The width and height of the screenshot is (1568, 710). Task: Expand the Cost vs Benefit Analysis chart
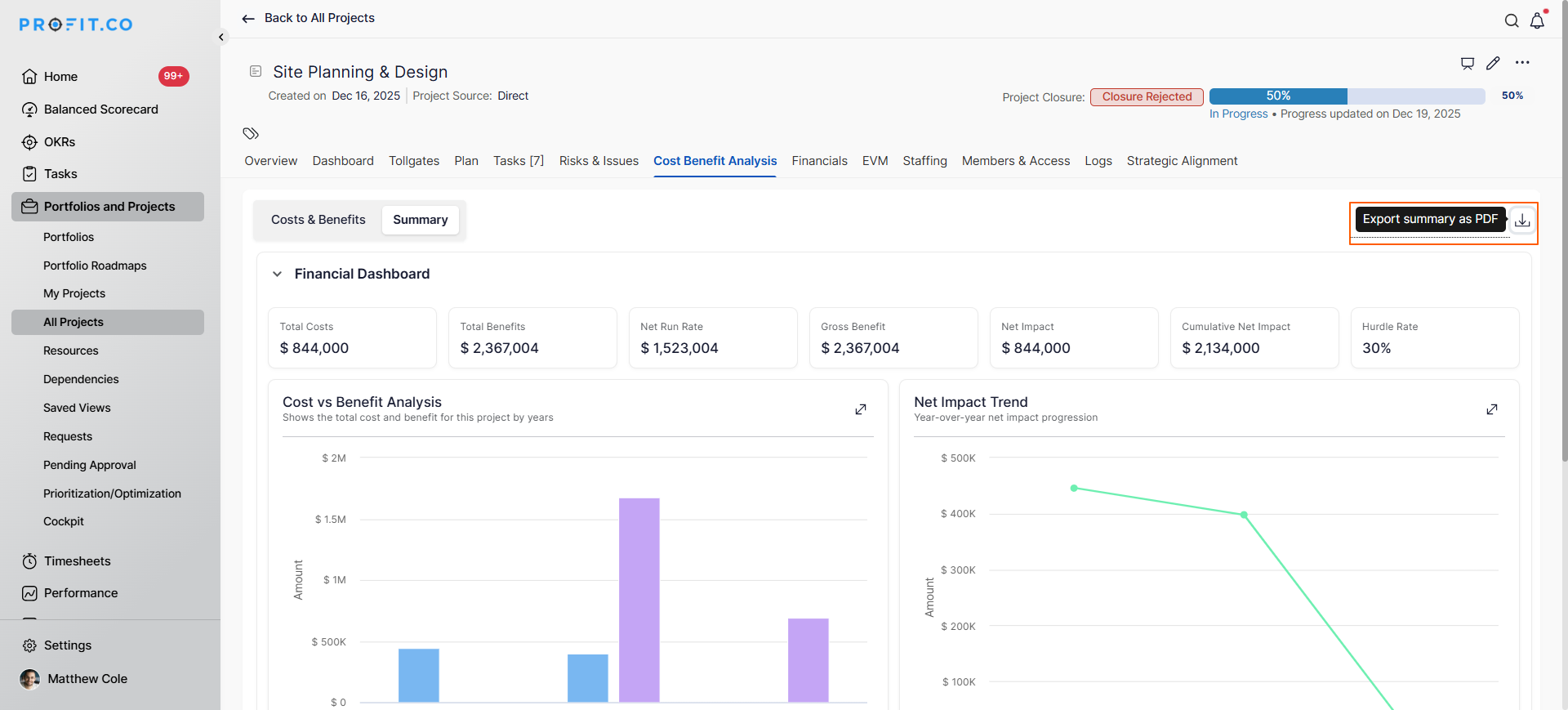860,409
